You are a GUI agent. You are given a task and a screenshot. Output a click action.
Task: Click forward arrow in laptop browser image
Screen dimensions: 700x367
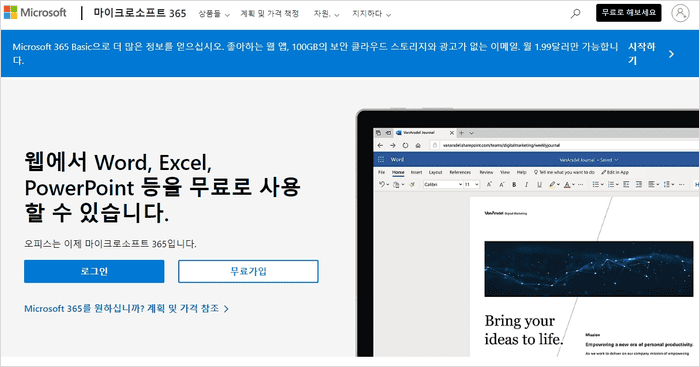[392, 146]
